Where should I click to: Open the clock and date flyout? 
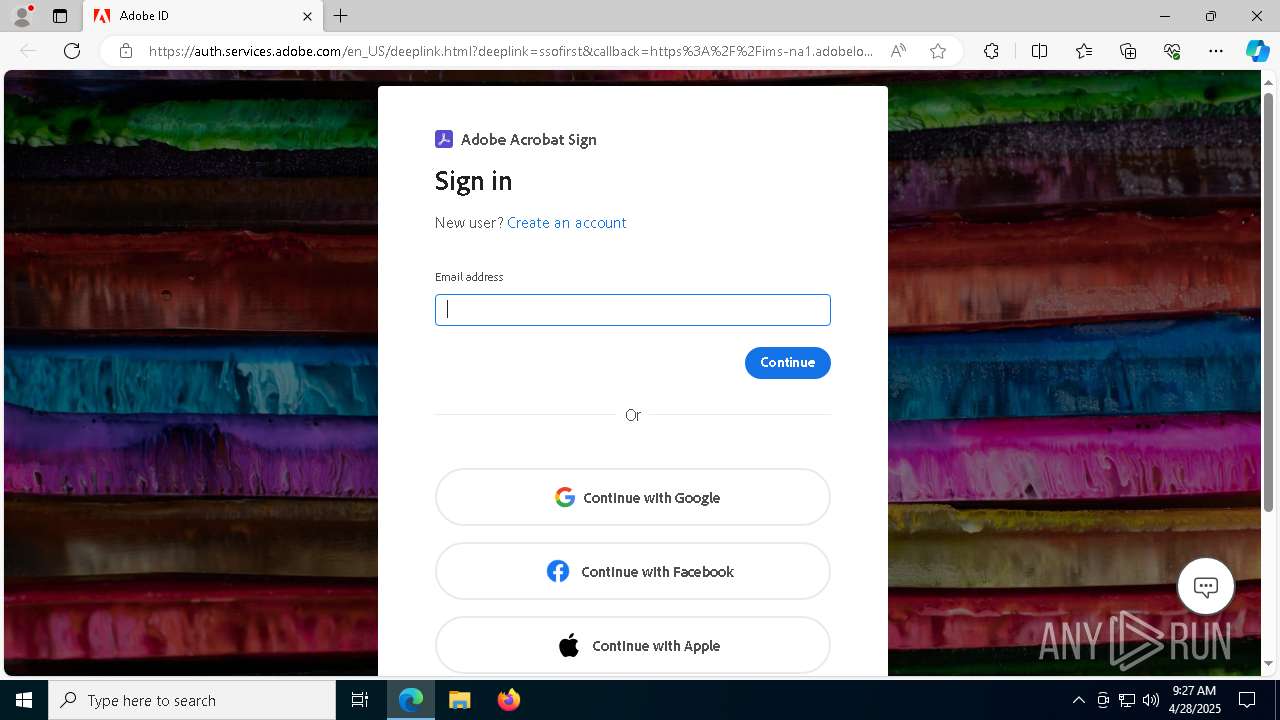(x=1196, y=700)
